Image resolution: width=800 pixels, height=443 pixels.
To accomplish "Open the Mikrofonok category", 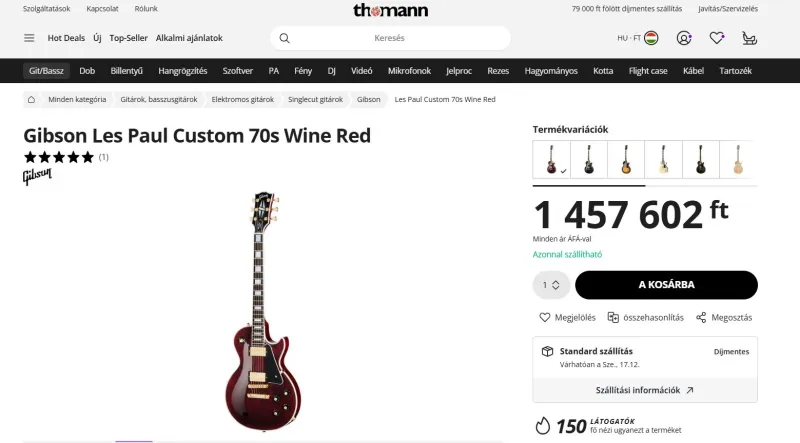I will click(409, 71).
